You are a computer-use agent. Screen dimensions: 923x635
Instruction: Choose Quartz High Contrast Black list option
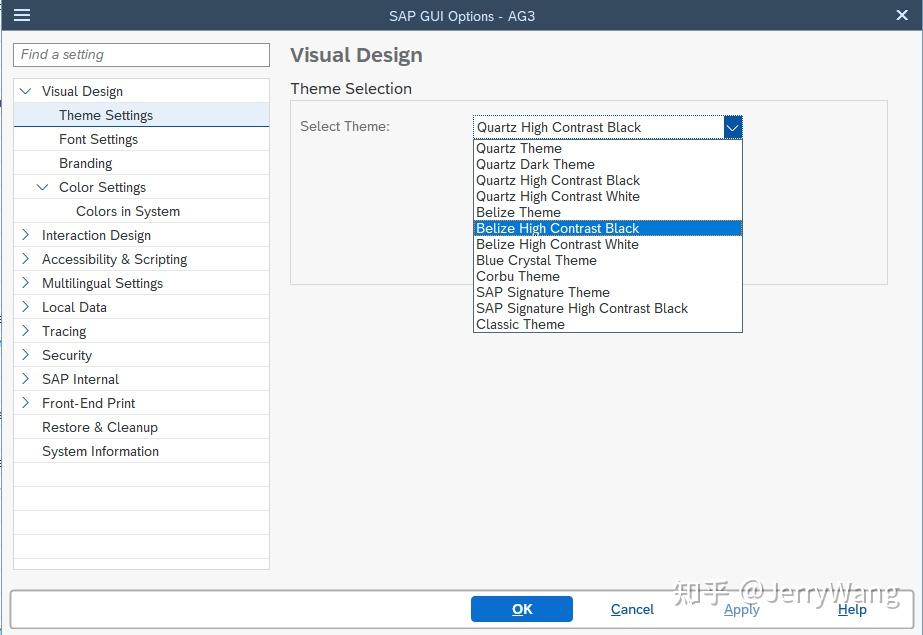click(x=607, y=180)
